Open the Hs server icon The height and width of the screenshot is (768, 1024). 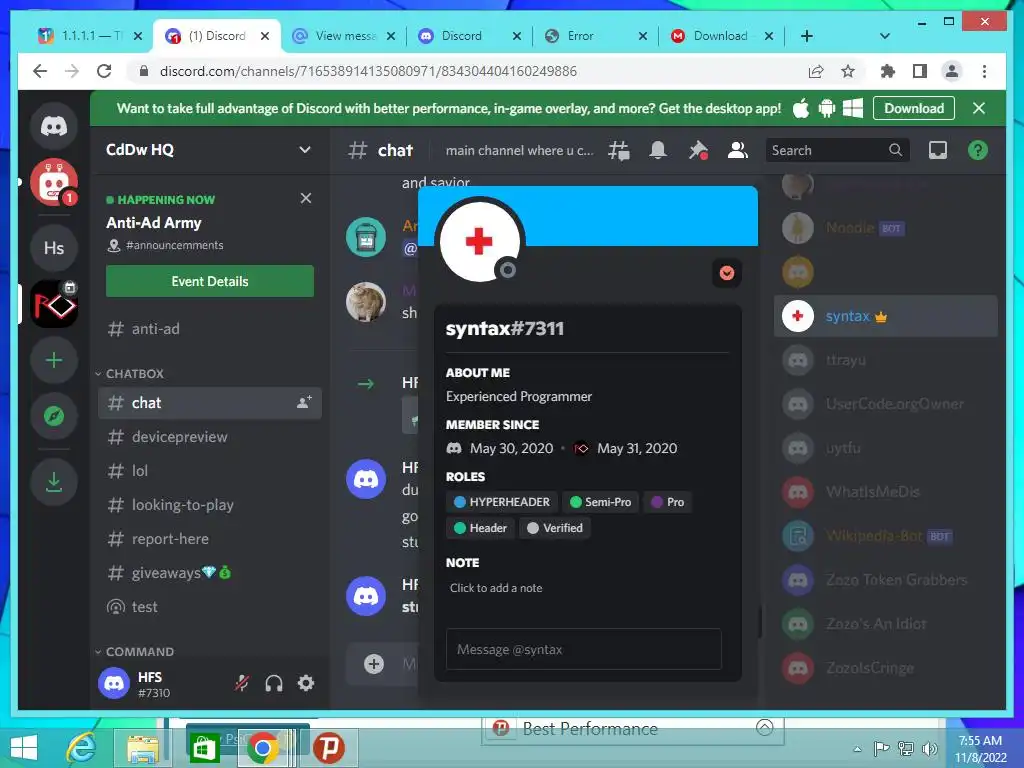coord(54,248)
